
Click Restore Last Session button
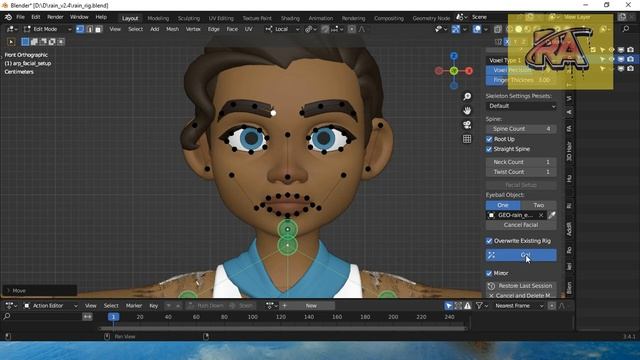521,286
